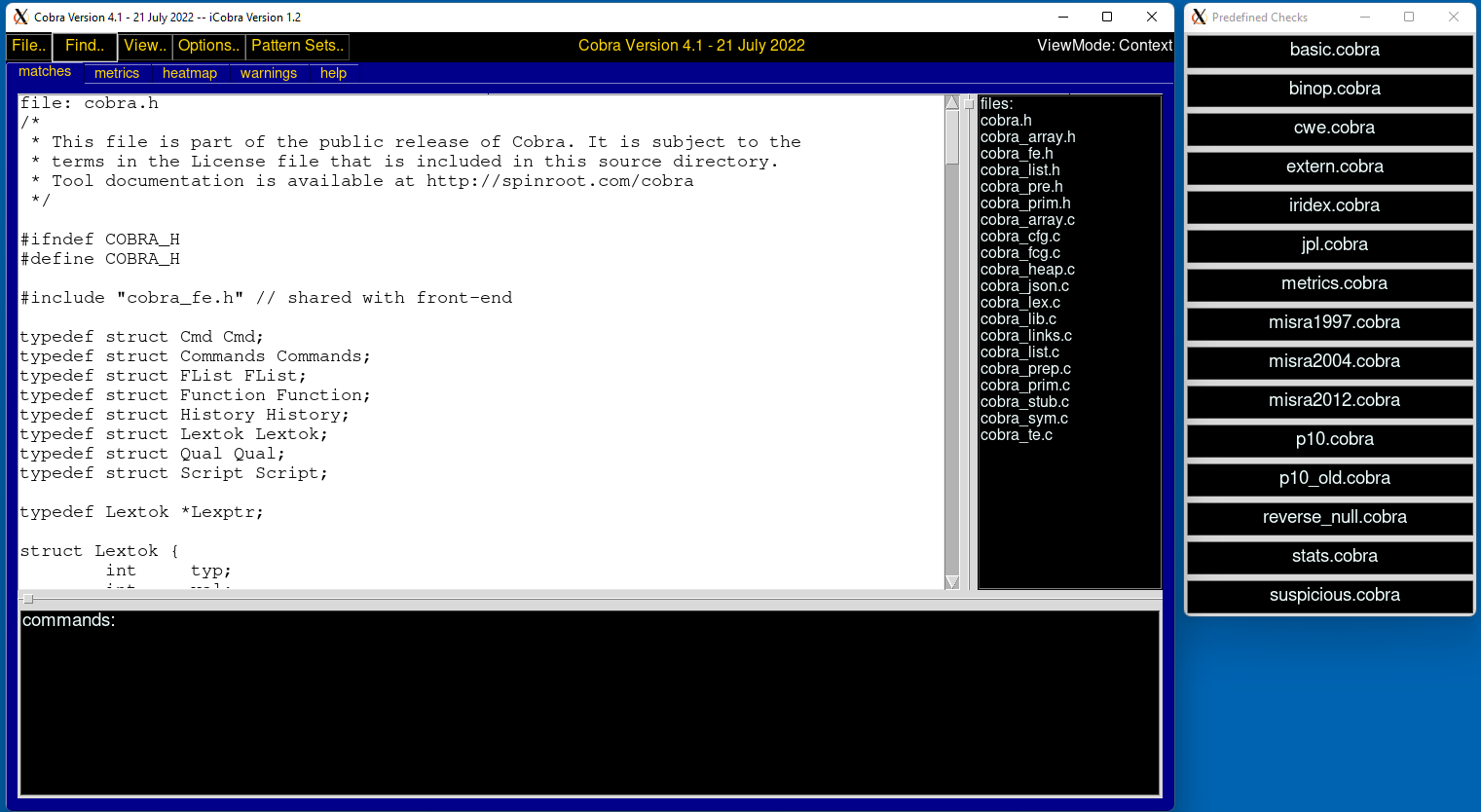
Task: Click the scroll up arrow of code view
Action: click(952, 102)
